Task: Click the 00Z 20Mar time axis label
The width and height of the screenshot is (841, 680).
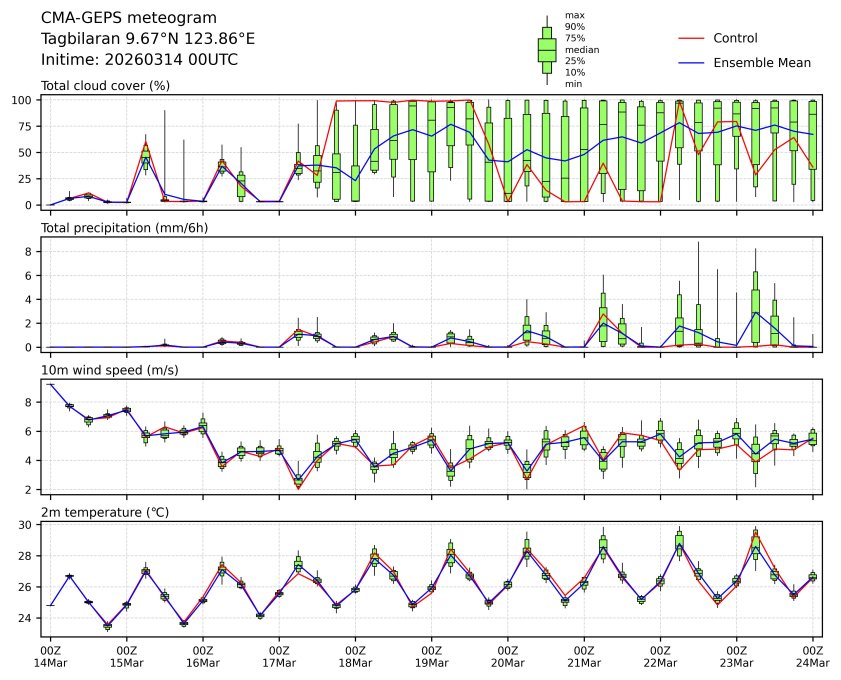Action: [508, 655]
